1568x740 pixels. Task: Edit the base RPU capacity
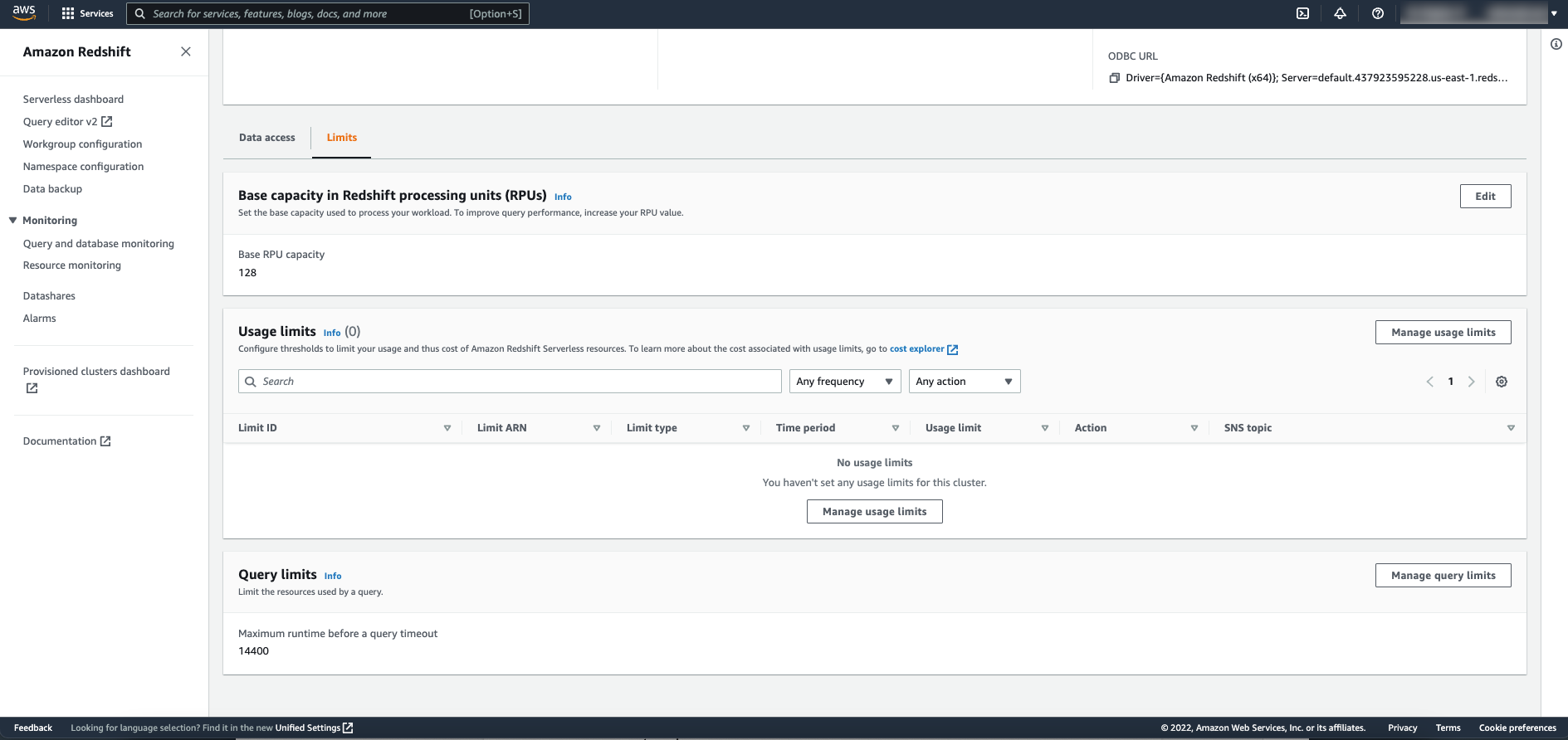(1485, 197)
